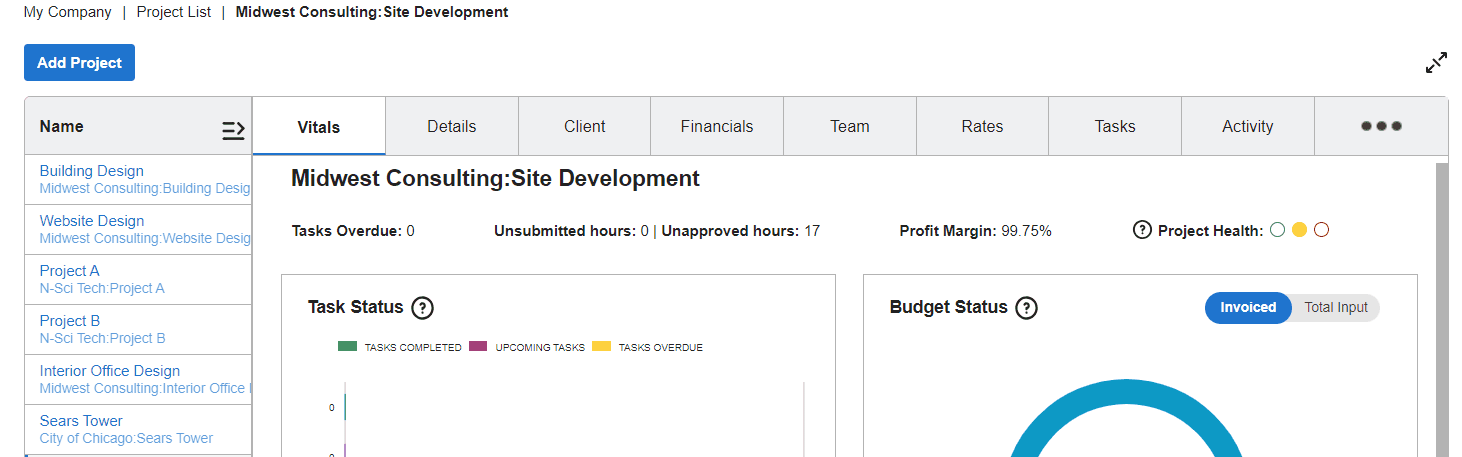Open Budget Status help question mark
This screenshot has width=1462, height=457.
point(1026,308)
